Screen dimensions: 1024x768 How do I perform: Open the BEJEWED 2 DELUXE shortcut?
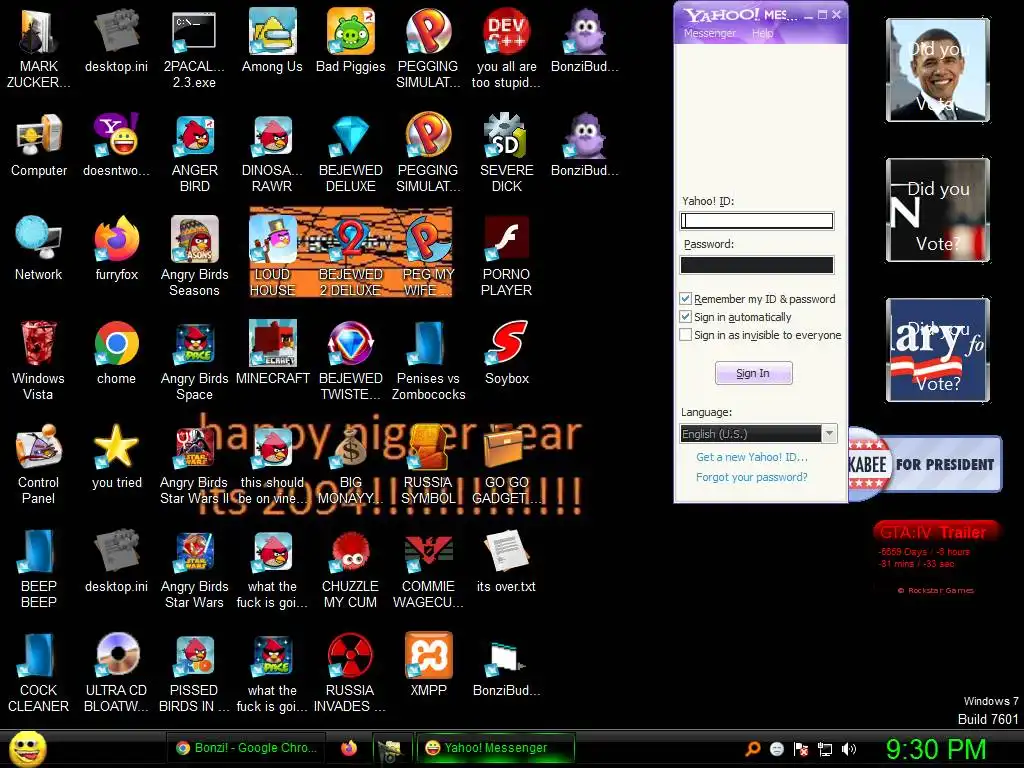[x=351, y=257]
